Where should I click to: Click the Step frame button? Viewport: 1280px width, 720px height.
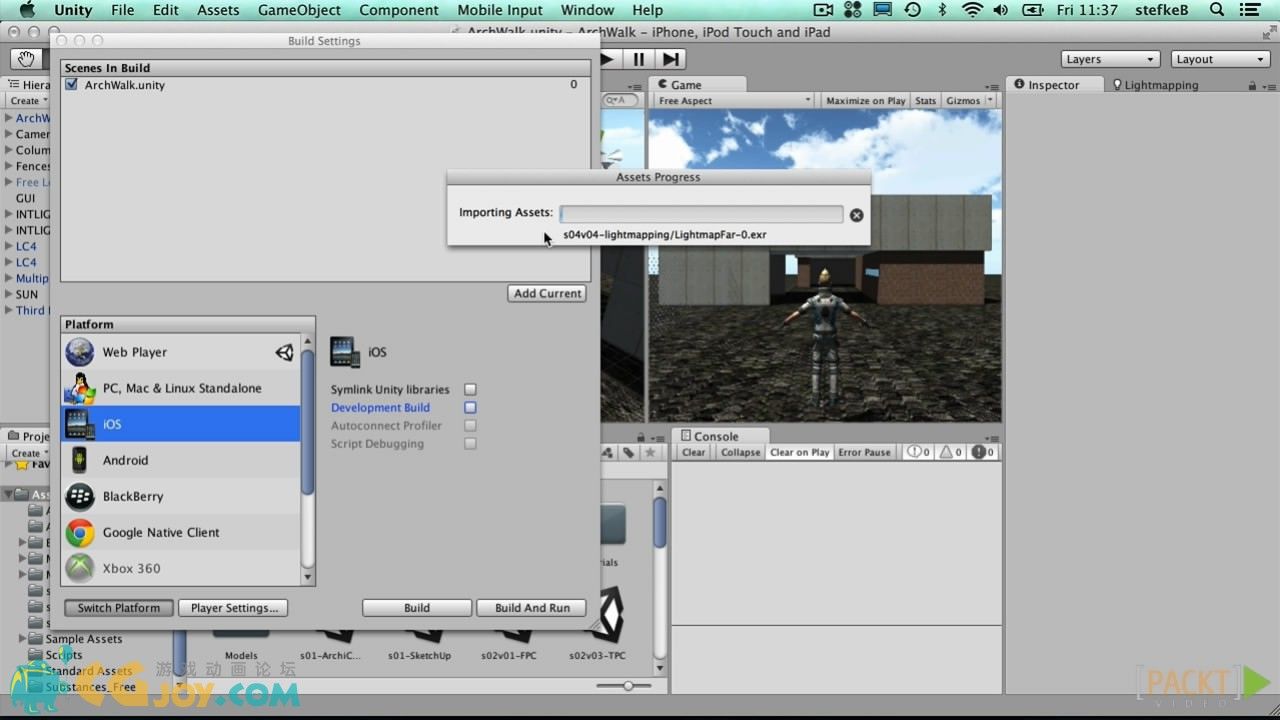click(x=671, y=59)
